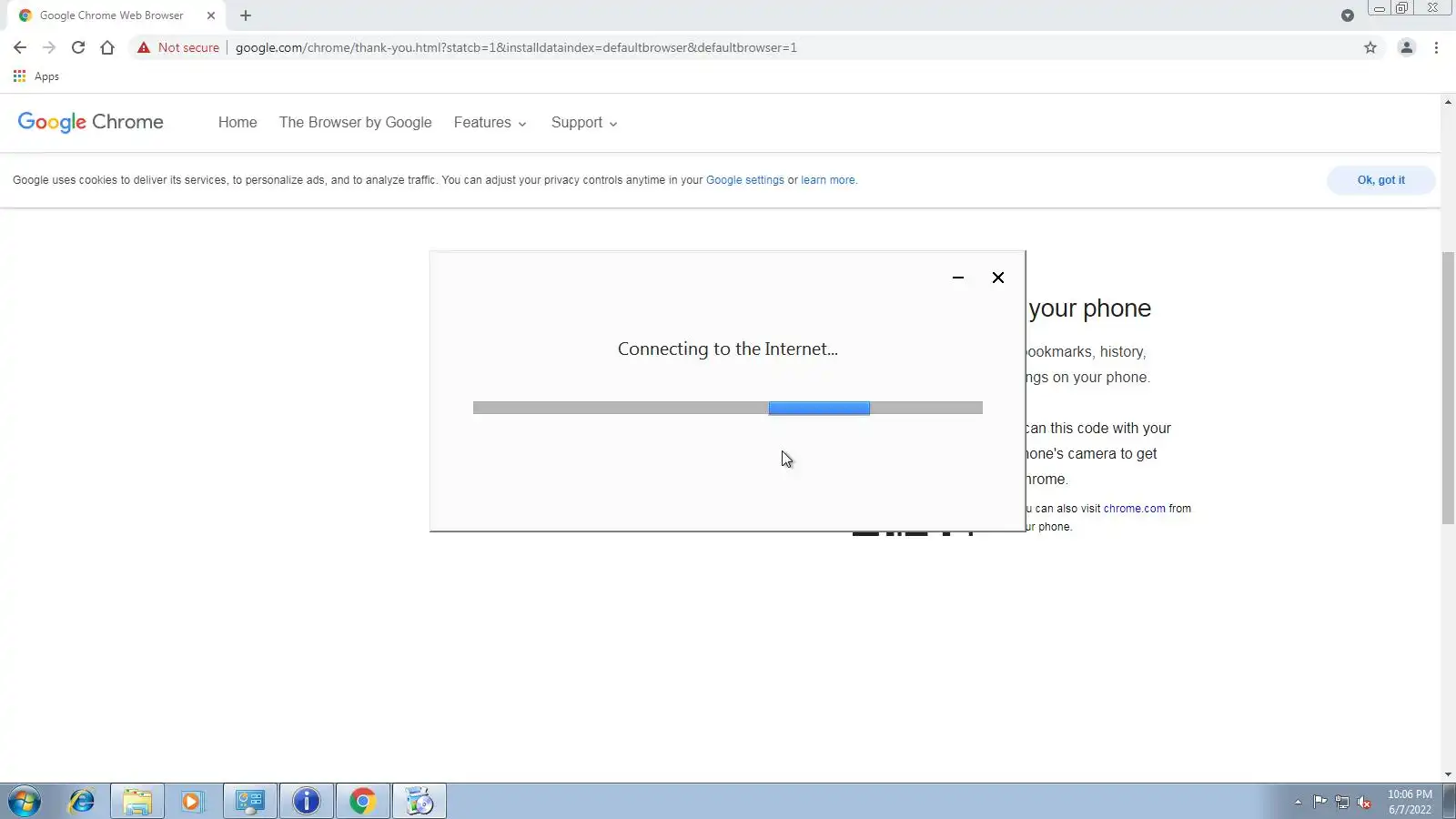Click the Not secure warning icon
Viewport: 1456px width, 819px height.
(x=144, y=47)
